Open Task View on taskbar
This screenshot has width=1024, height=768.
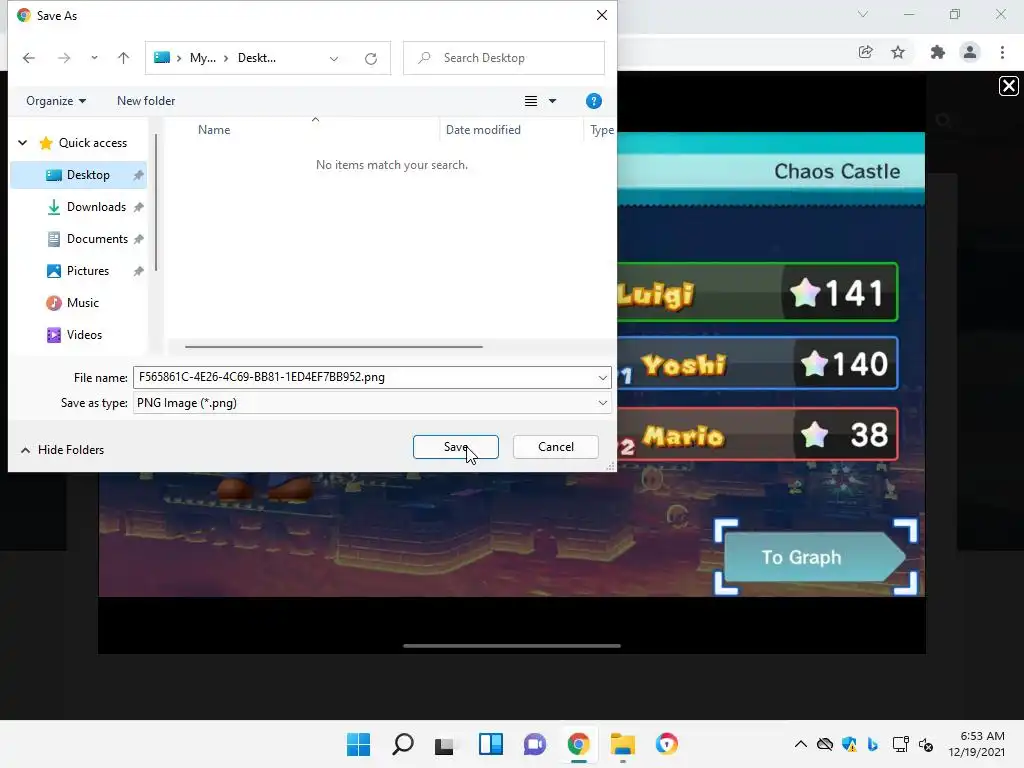pyautogui.click(x=445, y=745)
